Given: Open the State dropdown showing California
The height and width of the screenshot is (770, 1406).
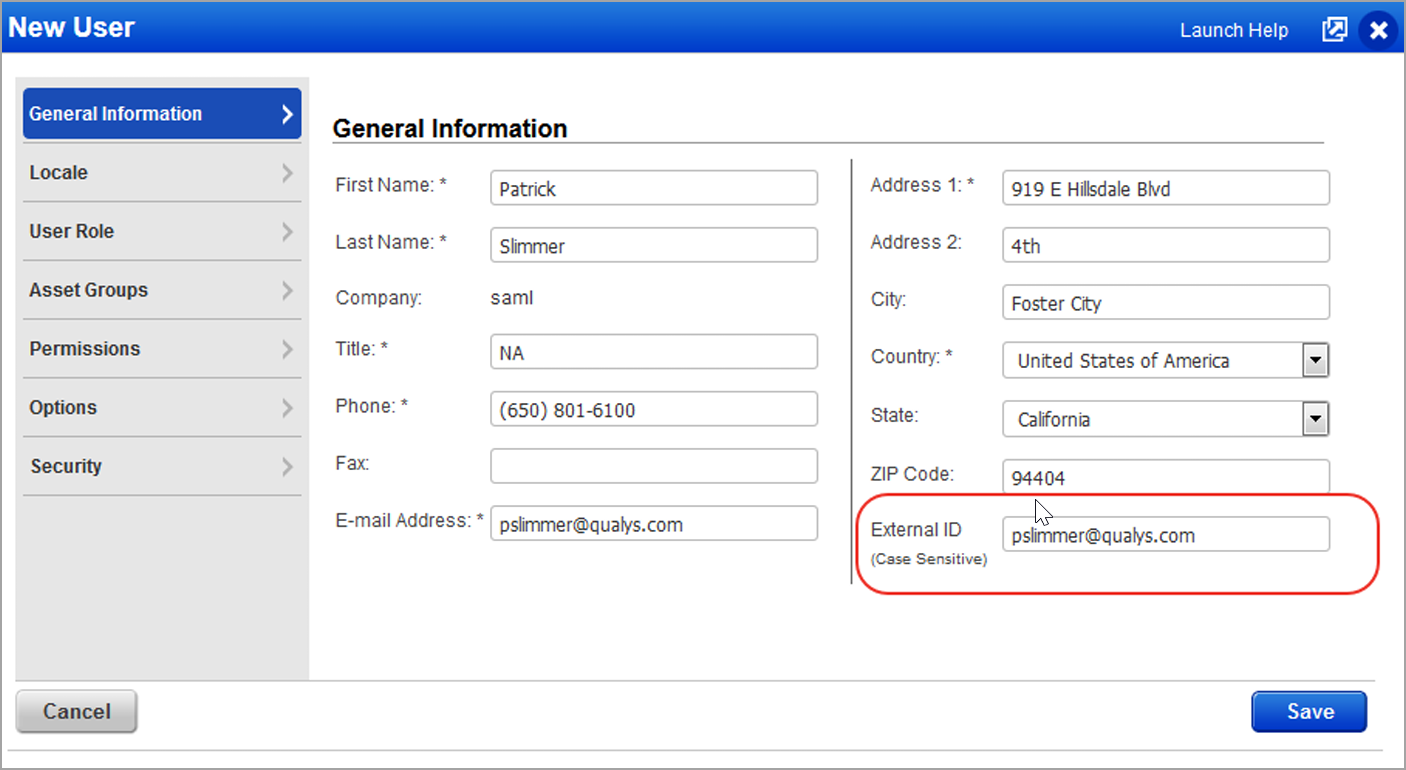Looking at the screenshot, I should tap(1315, 419).
